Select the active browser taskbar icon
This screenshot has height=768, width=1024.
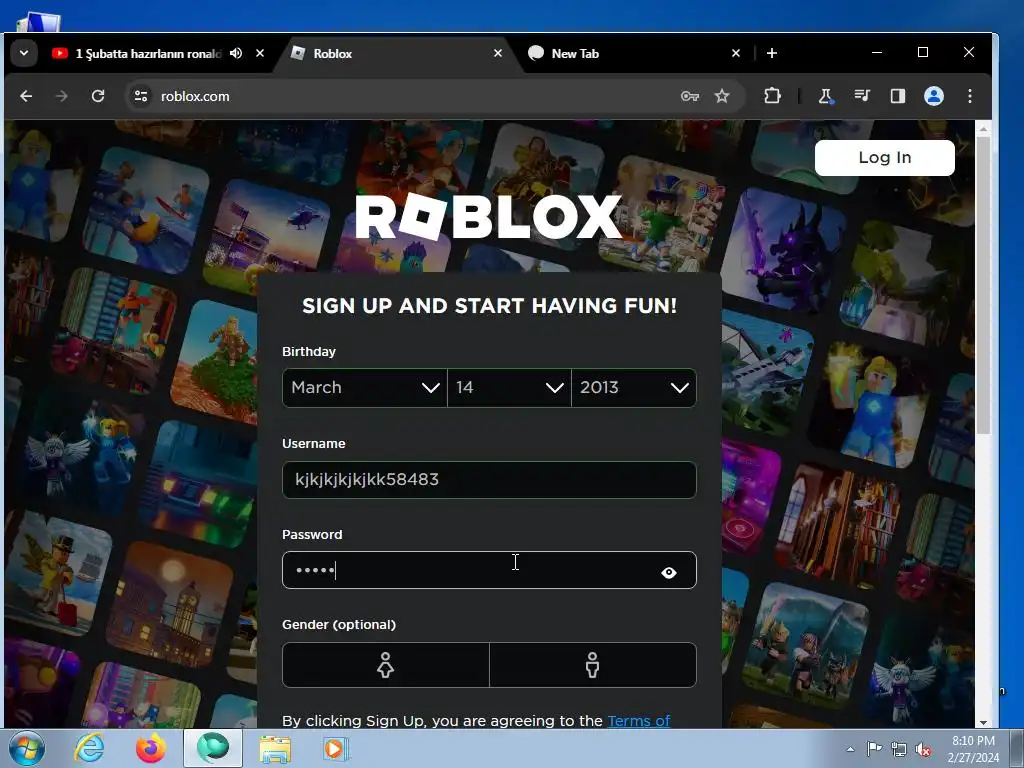[x=213, y=748]
